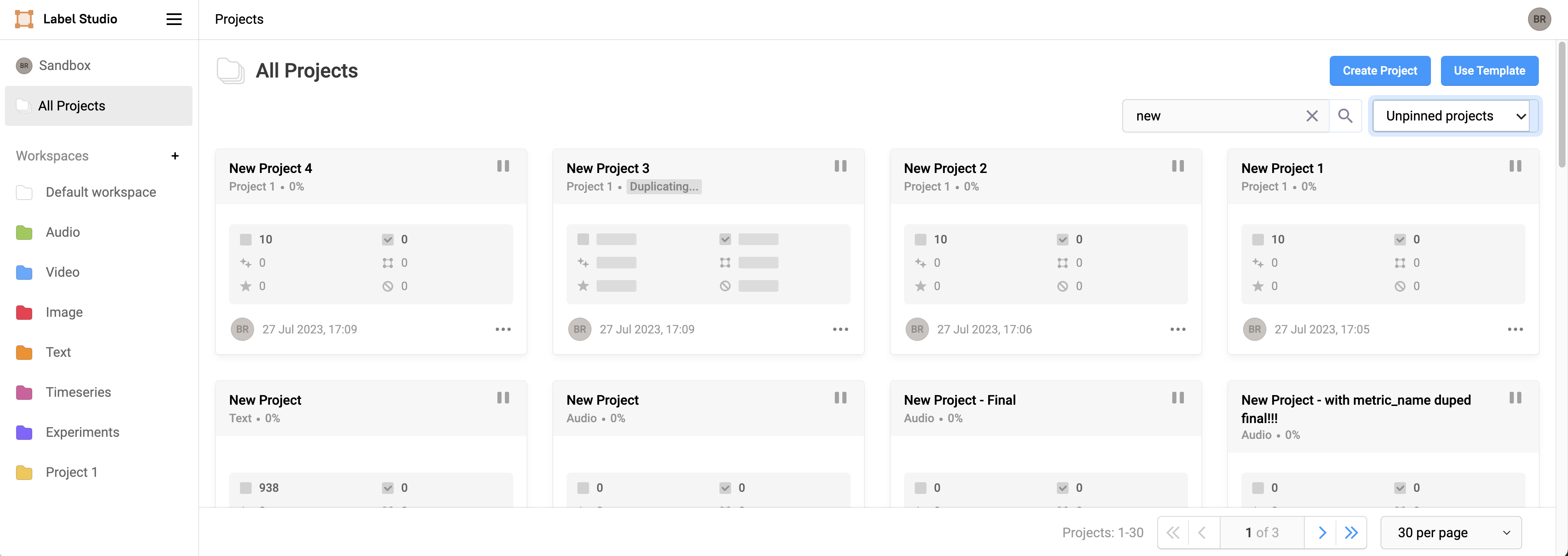Click the Create Project button

tap(1379, 70)
